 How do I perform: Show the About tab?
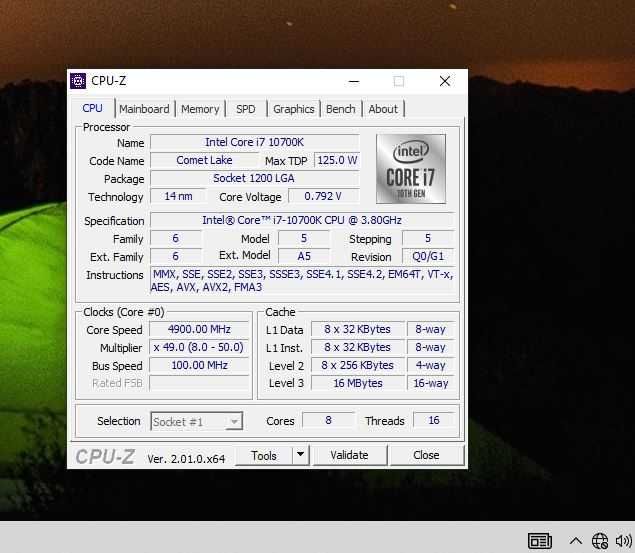pyautogui.click(x=383, y=109)
